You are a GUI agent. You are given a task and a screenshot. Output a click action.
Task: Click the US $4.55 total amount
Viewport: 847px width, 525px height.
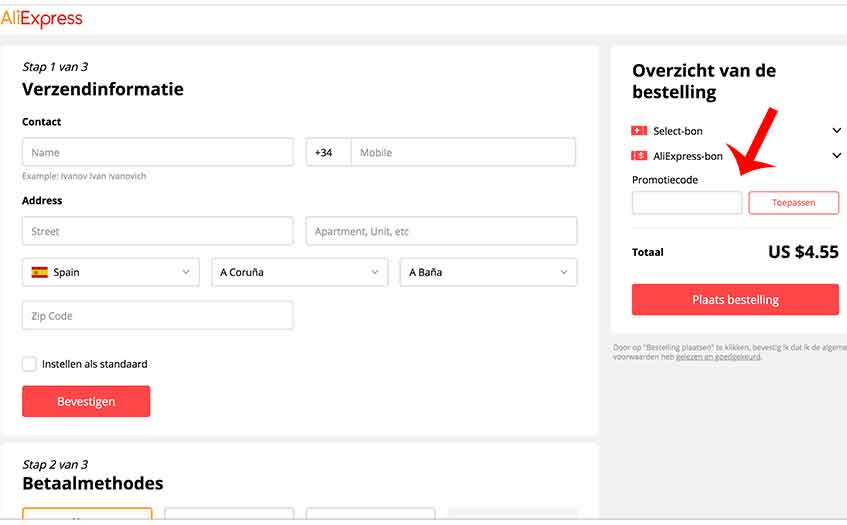[803, 252]
